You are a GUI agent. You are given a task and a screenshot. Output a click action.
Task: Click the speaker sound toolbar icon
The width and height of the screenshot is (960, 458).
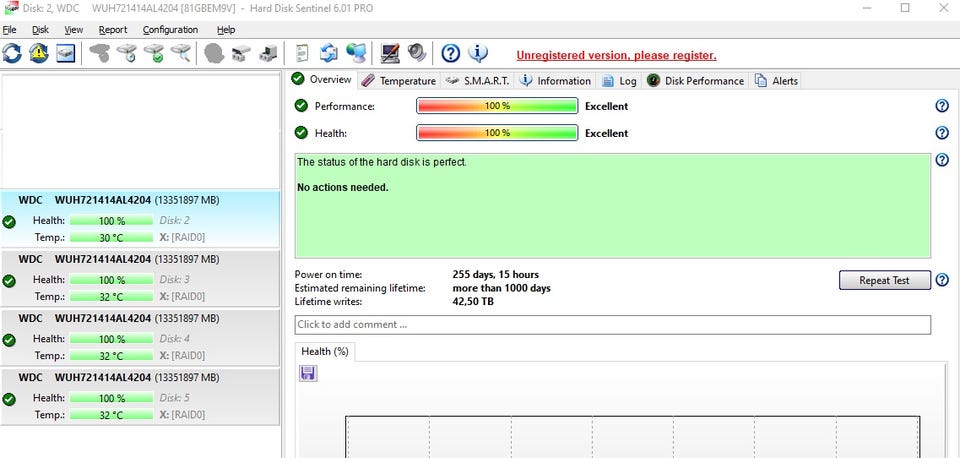click(x=416, y=53)
